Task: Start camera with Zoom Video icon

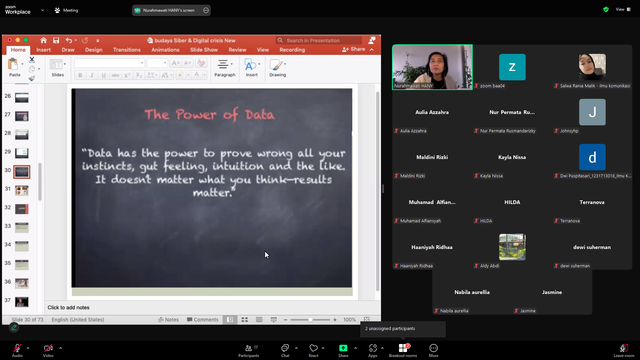Action: pos(48,348)
